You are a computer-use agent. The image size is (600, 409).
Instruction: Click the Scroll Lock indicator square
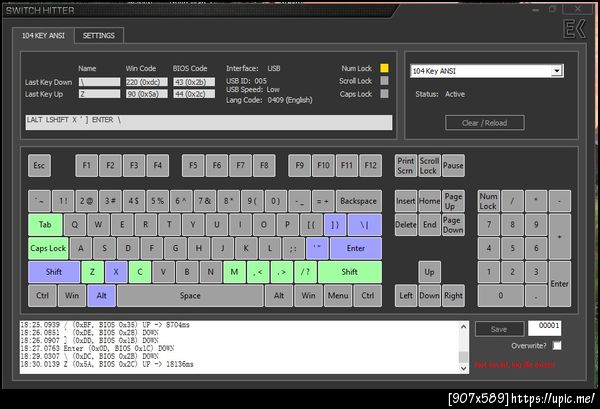coord(384,81)
